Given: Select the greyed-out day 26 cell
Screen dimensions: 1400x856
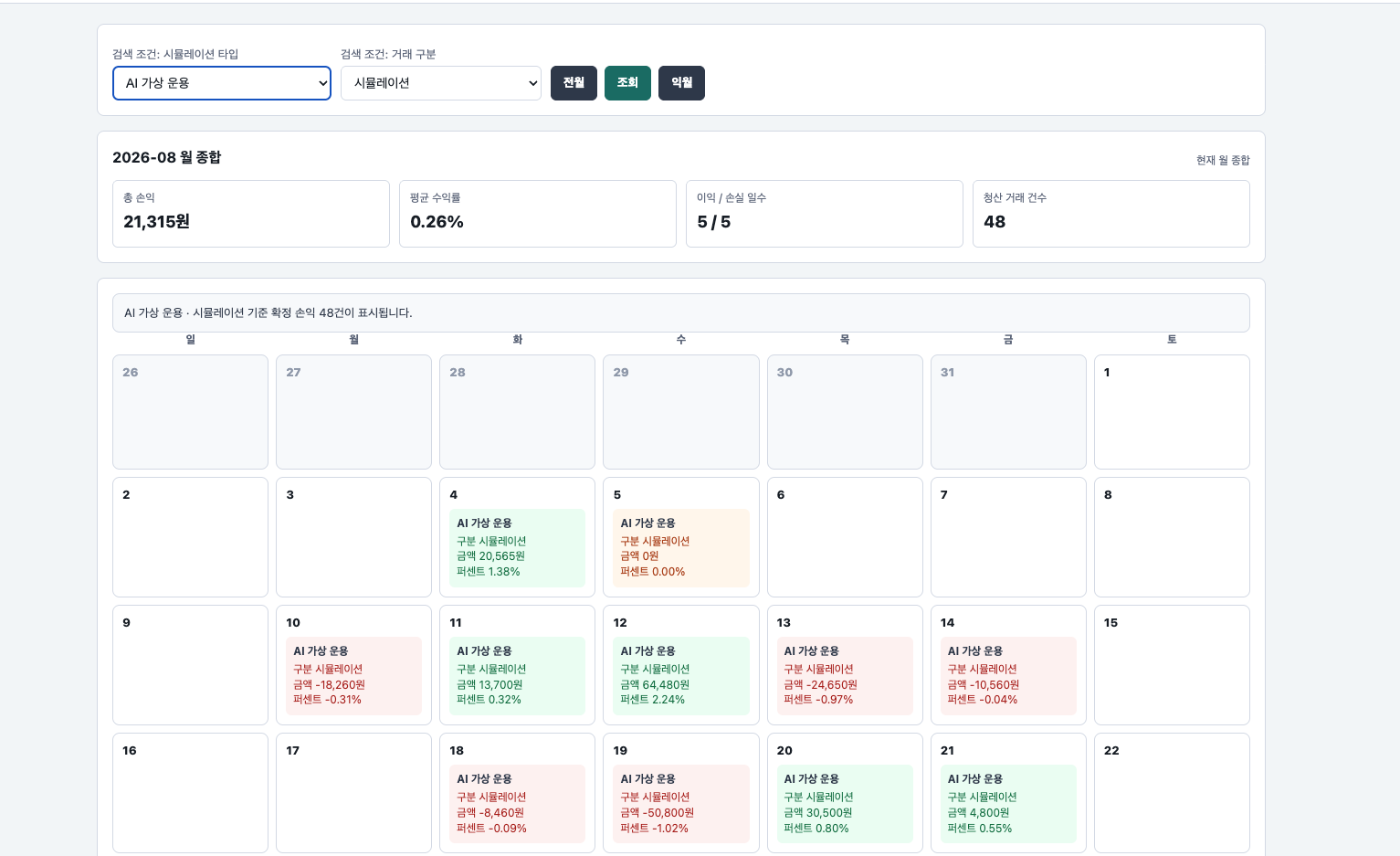Looking at the screenshot, I should tap(190, 412).
